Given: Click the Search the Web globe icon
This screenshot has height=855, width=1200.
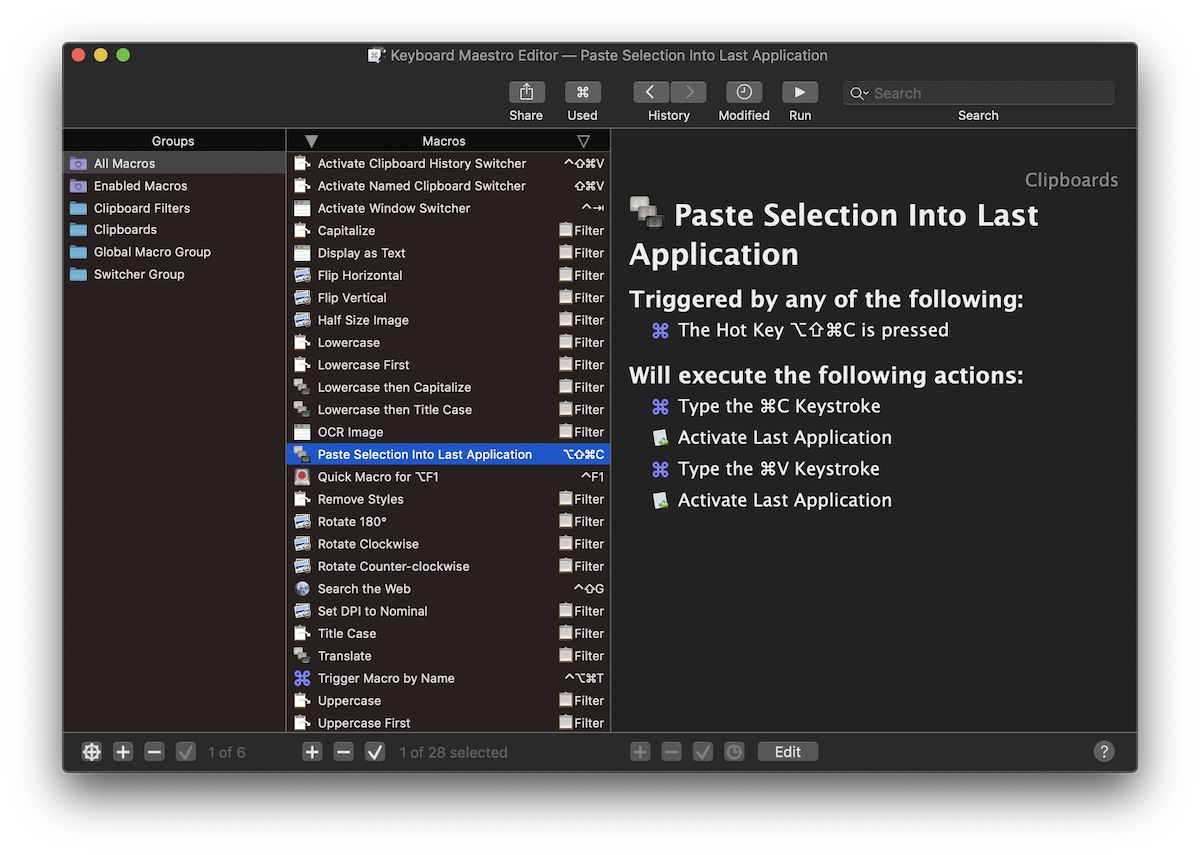Looking at the screenshot, I should (x=302, y=589).
